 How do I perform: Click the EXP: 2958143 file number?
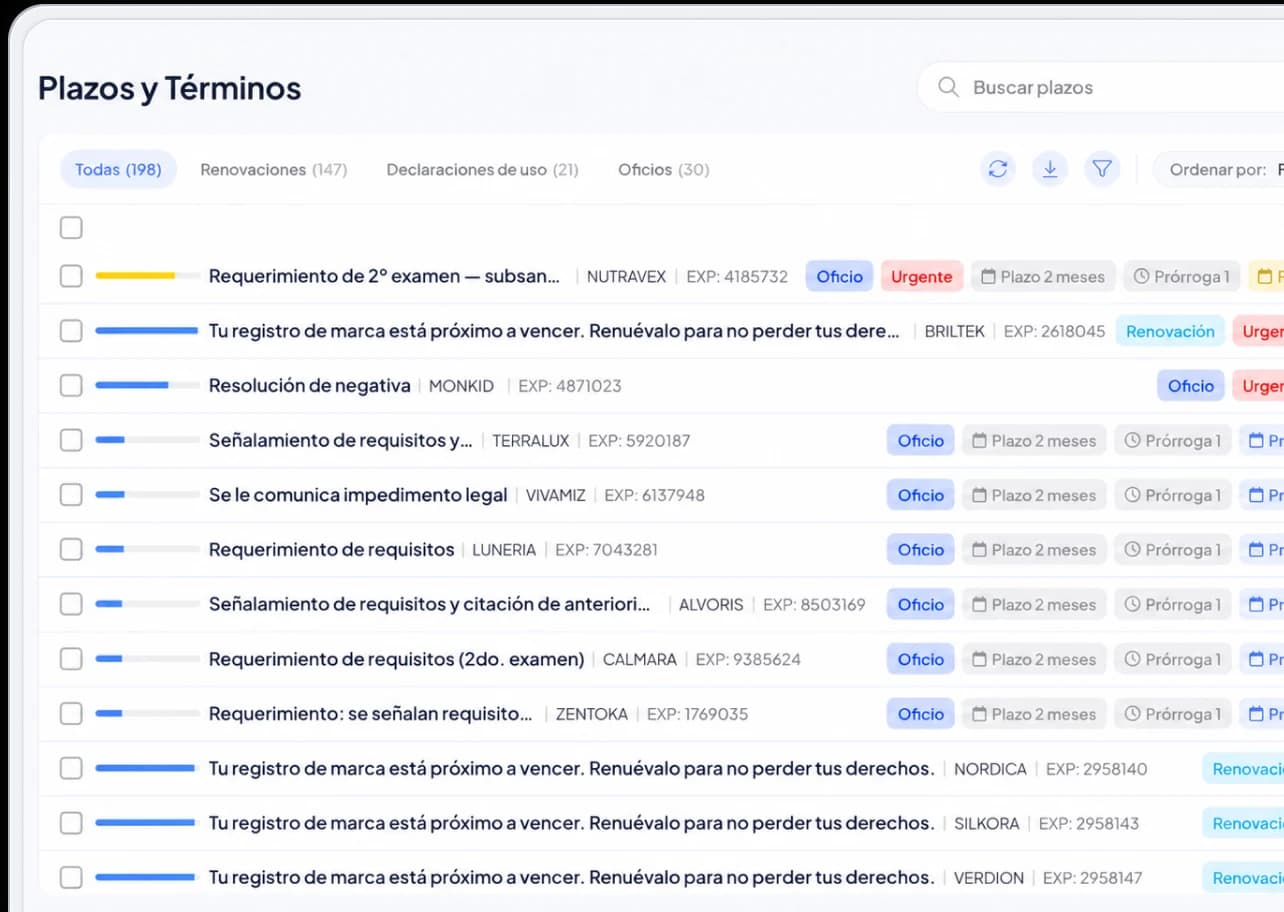click(1089, 824)
